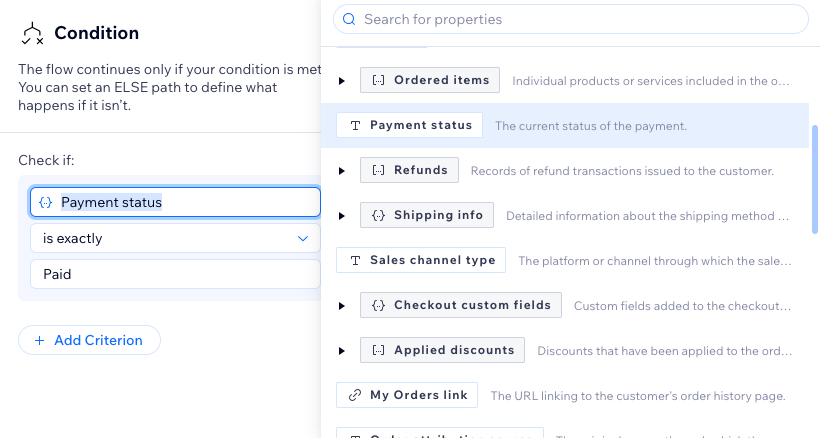Click the link icon on My Orders link chip

click(355, 395)
